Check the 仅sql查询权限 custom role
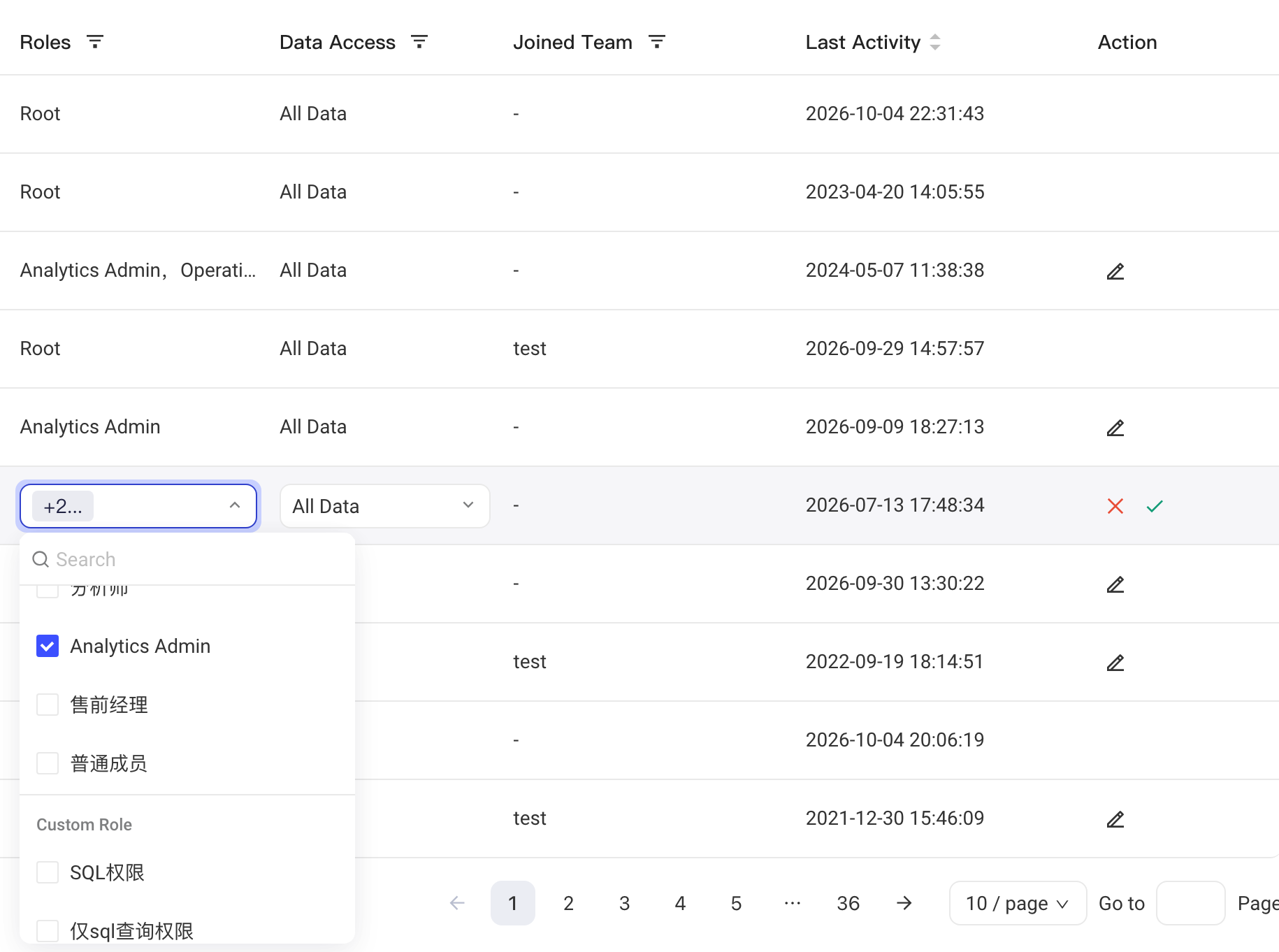The image size is (1279, 952). click(x=48, y=931)
